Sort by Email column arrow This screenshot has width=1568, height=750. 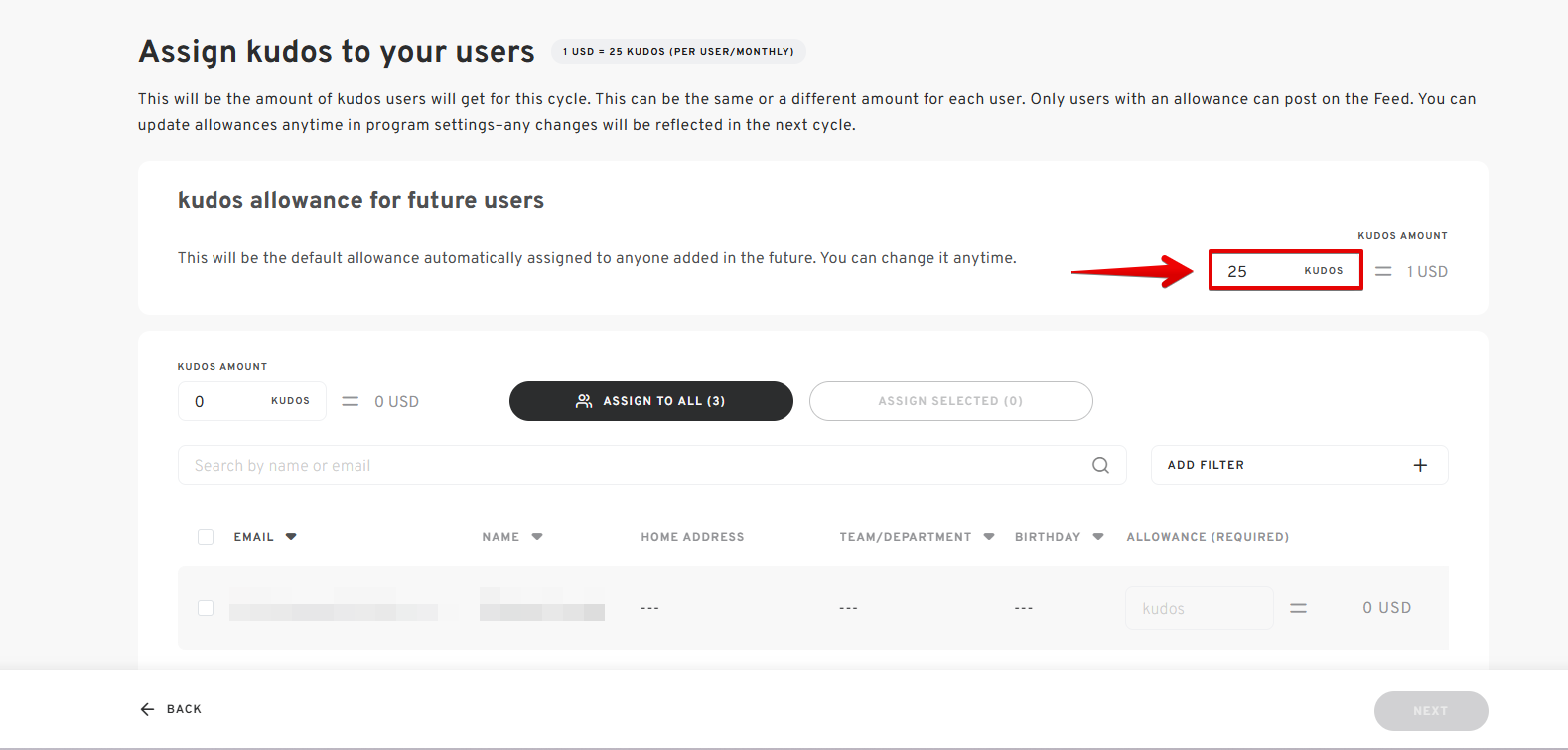[x=291, y=537]
